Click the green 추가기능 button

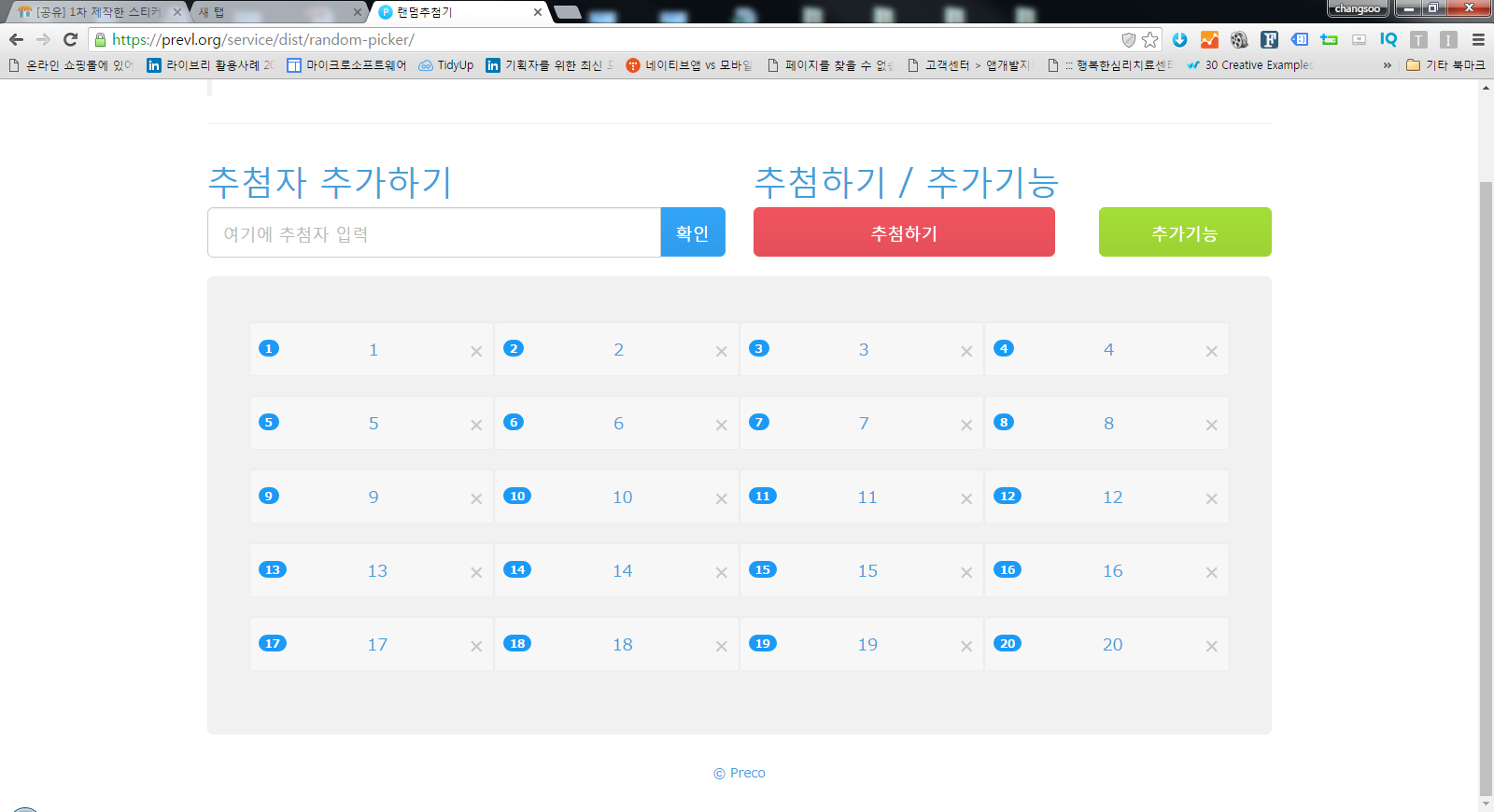click(x=1184, y=232)
